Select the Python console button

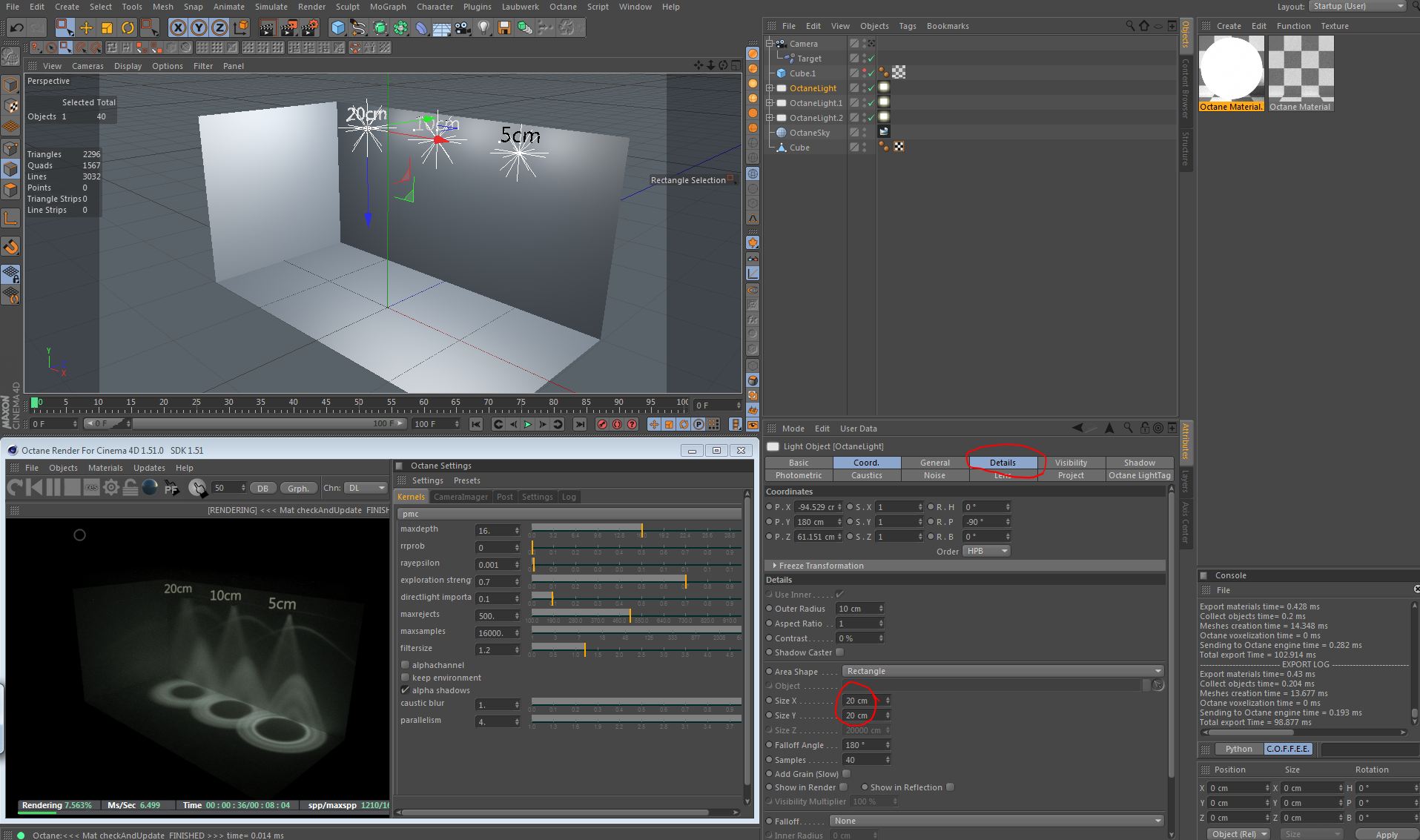click(x=1238, y=749)
